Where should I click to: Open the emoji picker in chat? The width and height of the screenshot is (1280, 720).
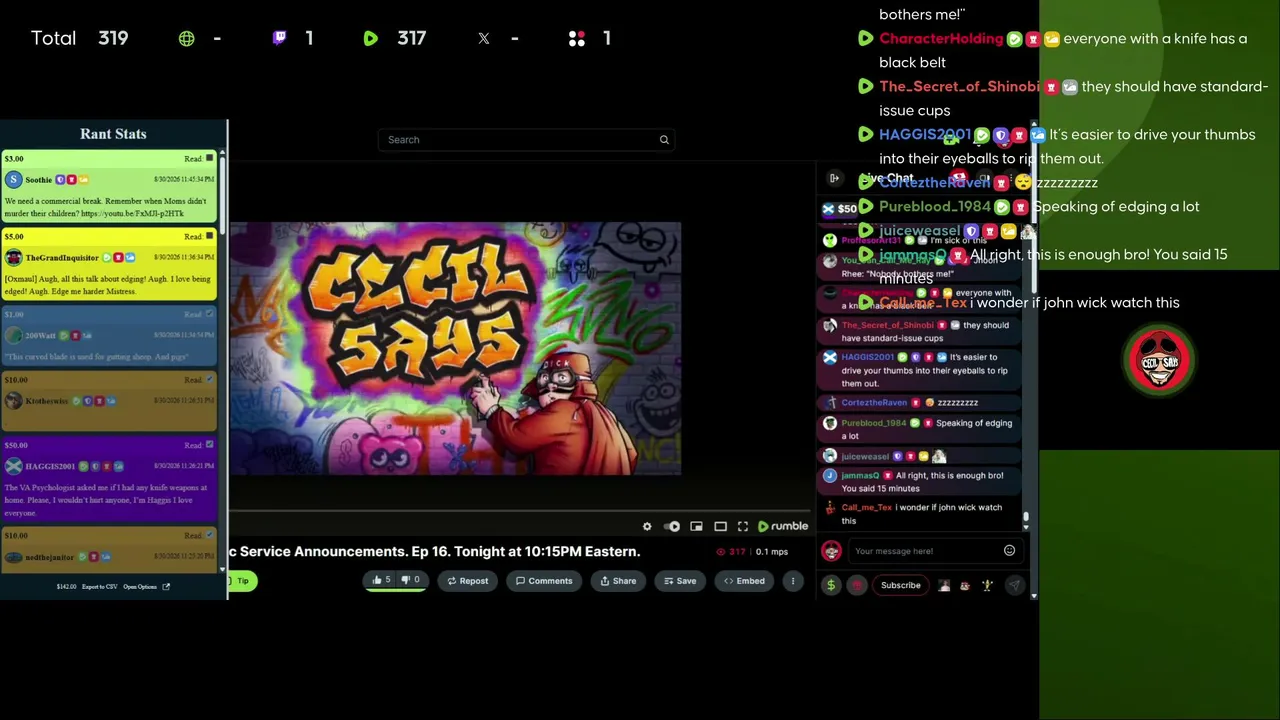coord(1009,551)
